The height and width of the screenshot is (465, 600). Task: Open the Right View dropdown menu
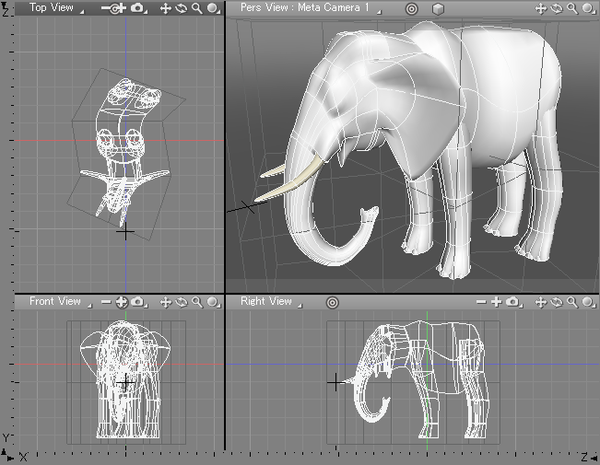click(268, 301)
